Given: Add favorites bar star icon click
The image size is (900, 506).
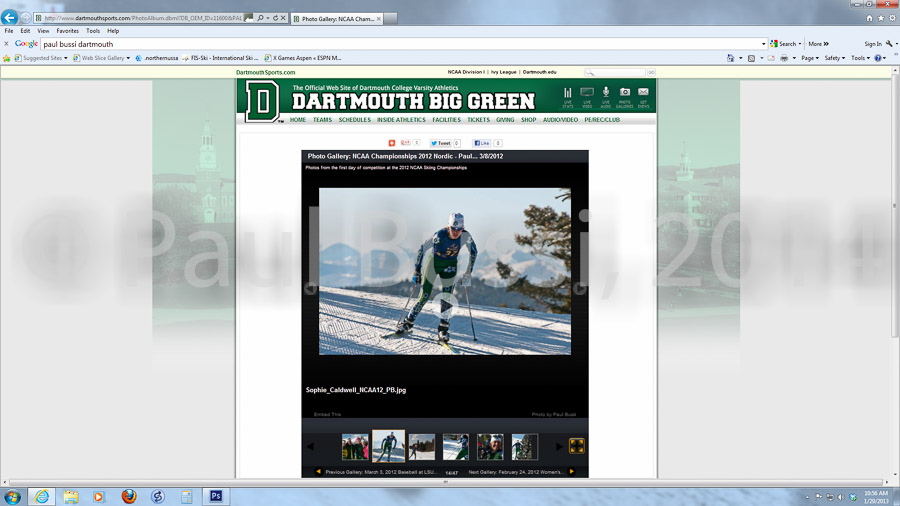Looking at the screenshot, I should (x=6, y=58).
